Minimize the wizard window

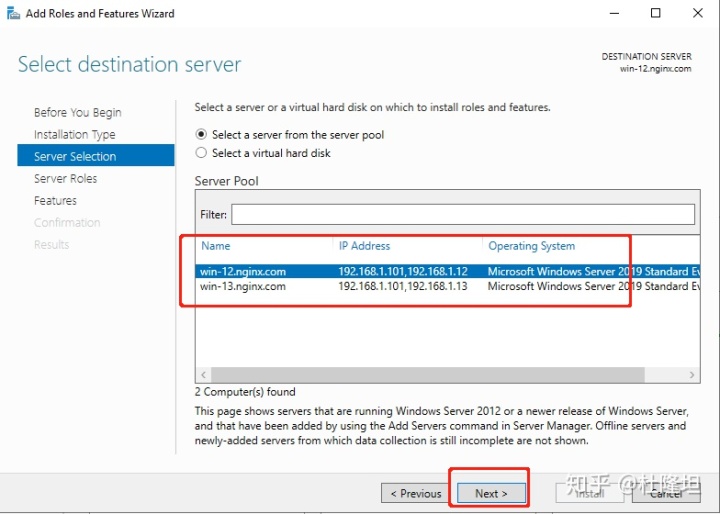point(614,13)
